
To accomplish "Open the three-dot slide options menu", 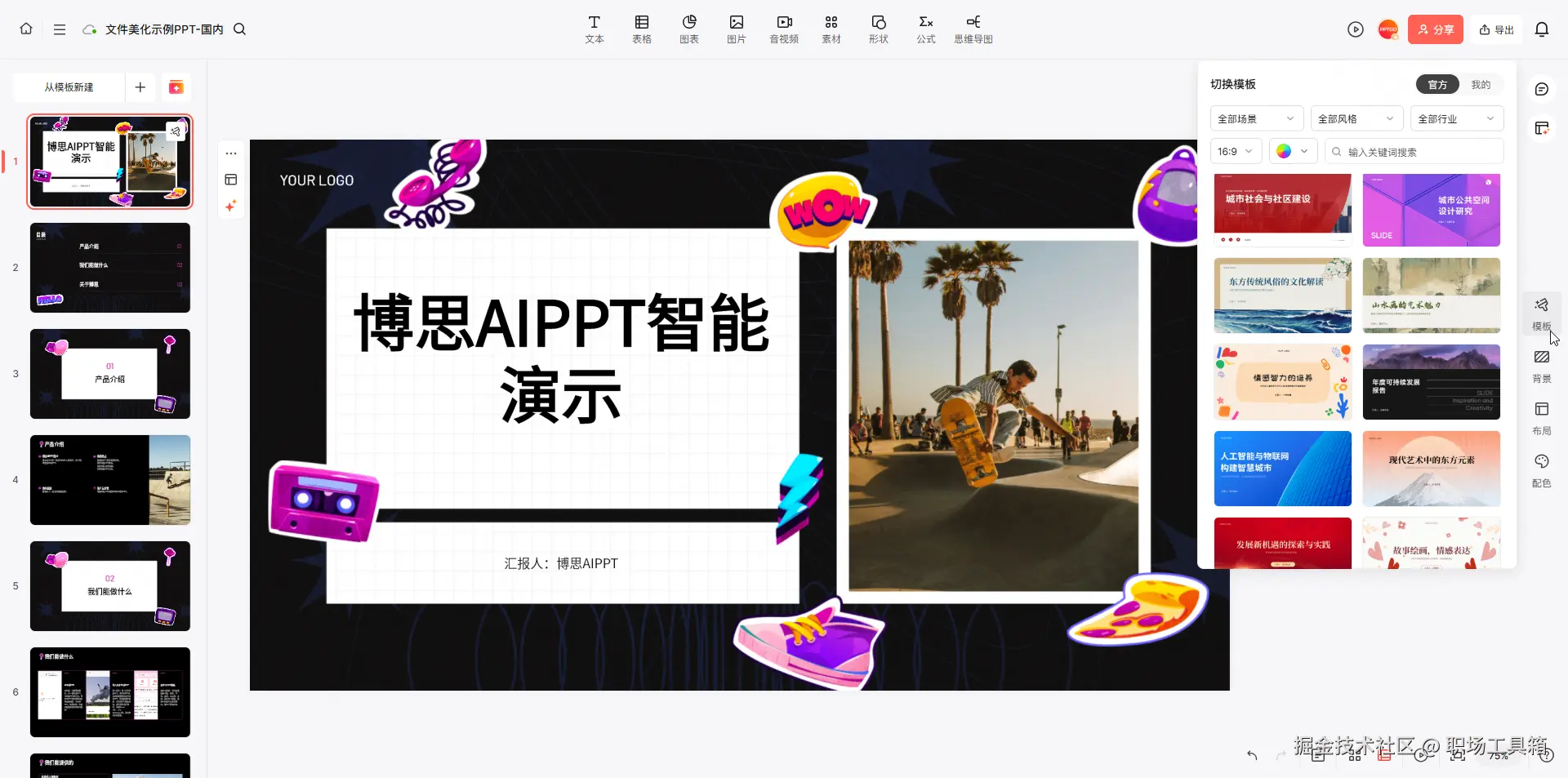I will [x=231, y=153].
